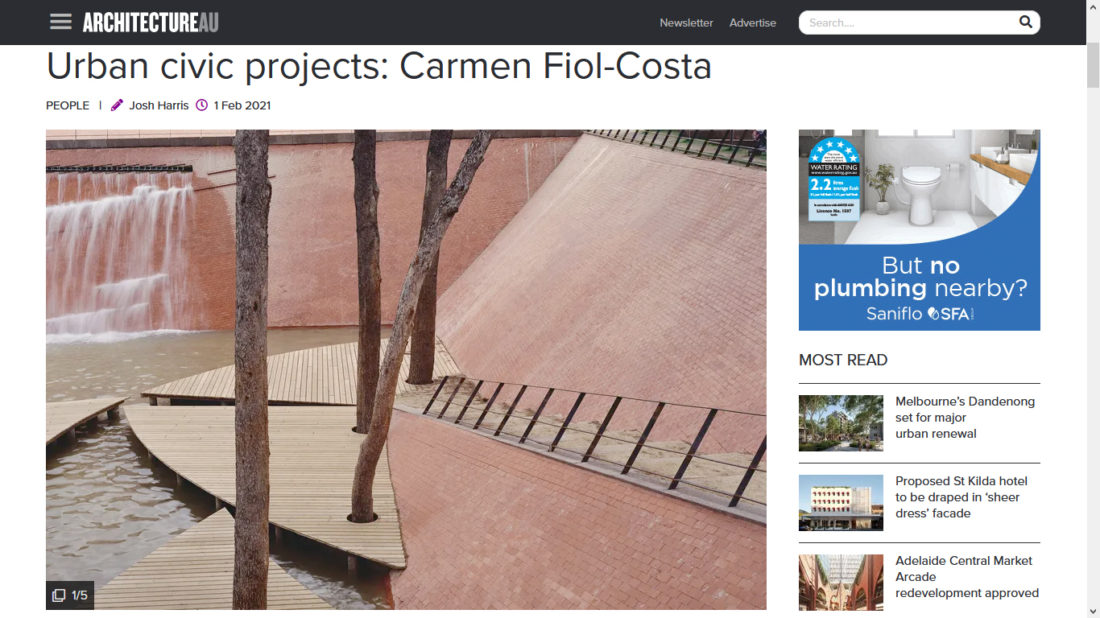This screenshot has width=1100, height=618.
Task: Open the Newsletter page
Action: [x=685, y=22]
